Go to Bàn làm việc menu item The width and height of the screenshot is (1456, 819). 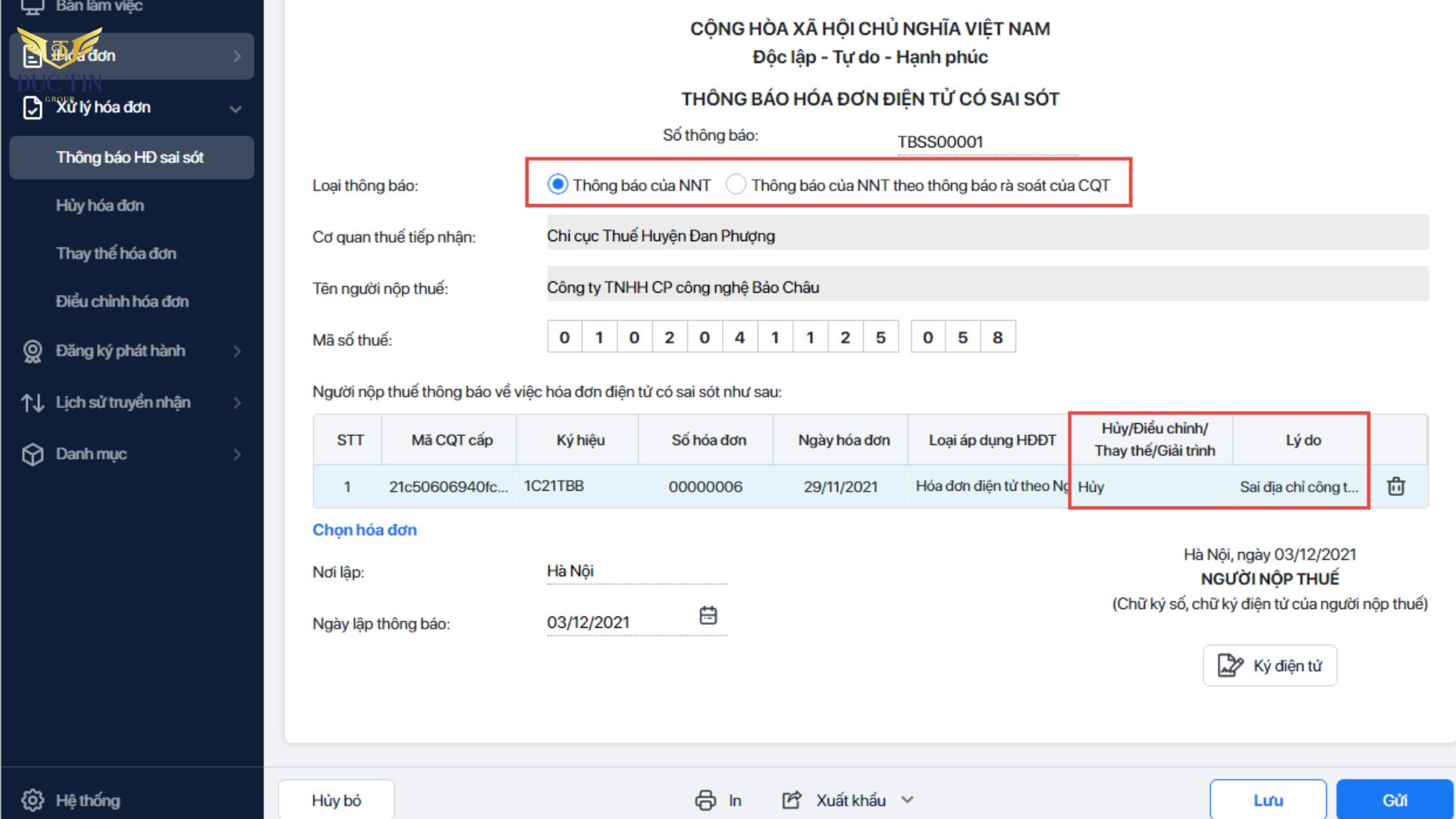point(99,6)
